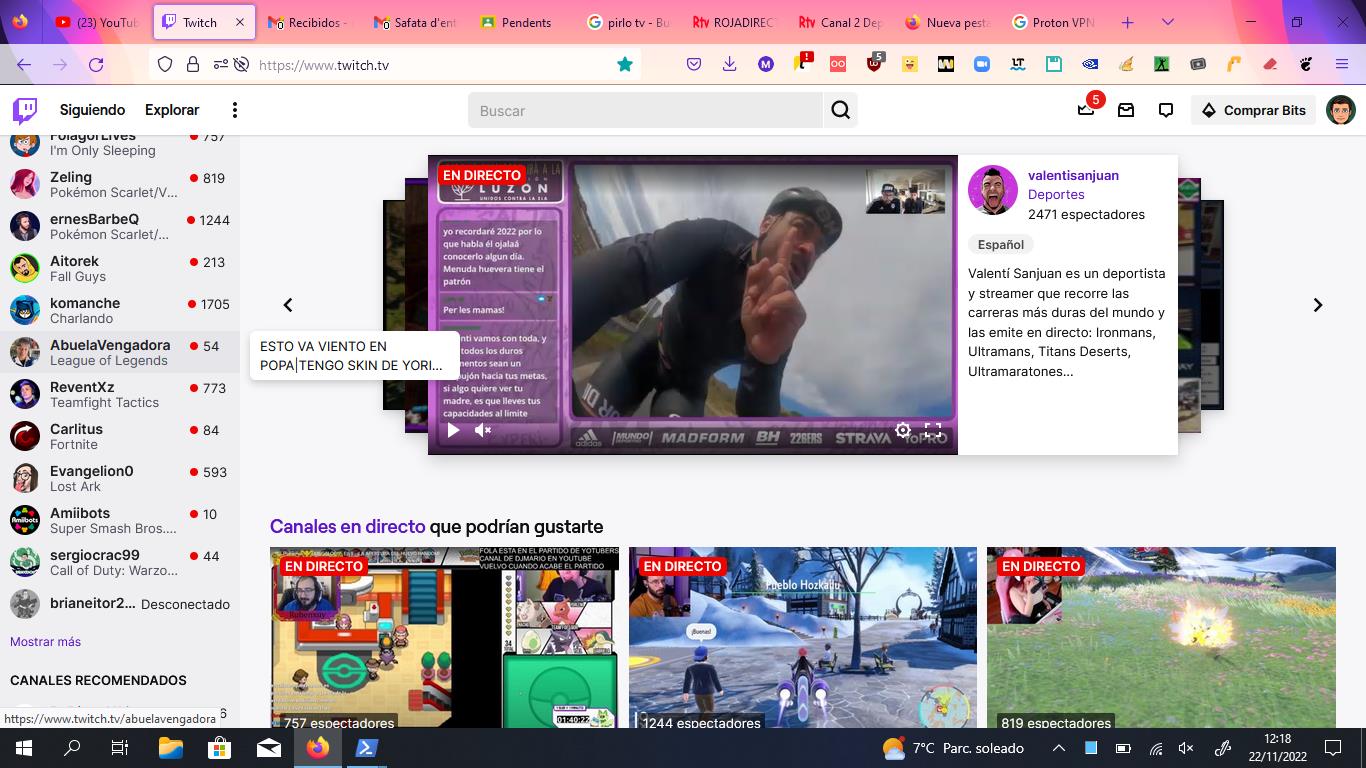Enter fullscreen on the featured stream
This screenshot has height=768, width=1366.
(933, 430)
